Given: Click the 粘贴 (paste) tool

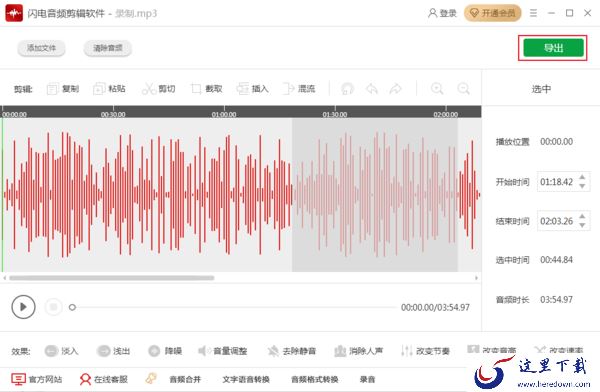Looking at the screenshot, I should (109, 89).
